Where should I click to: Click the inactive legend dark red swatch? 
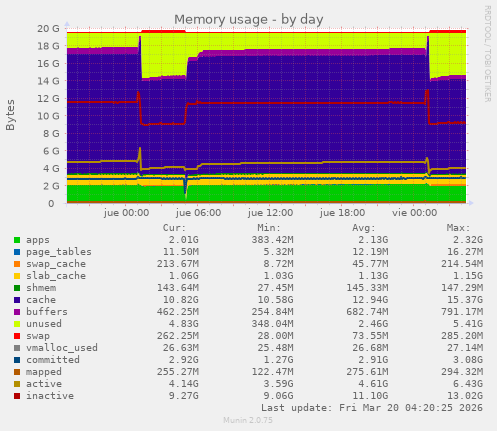[x=17, y=396]
